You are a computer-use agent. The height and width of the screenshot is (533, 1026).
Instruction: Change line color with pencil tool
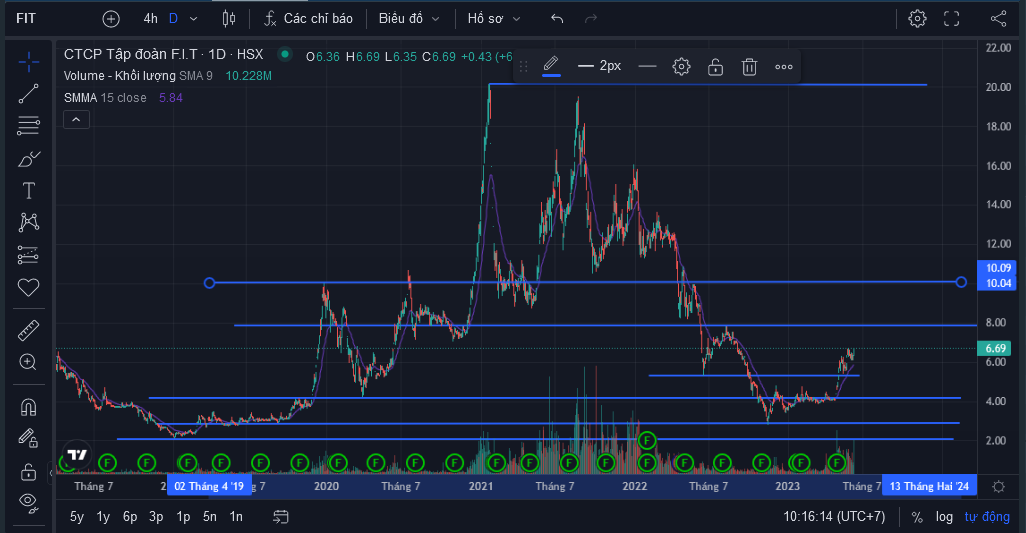point(551,66)
